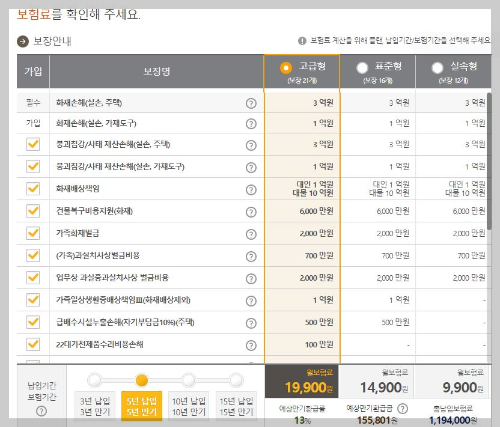This screenshot has height=427, width=500.
Task: Click the 155,801원 expected refund amount
Action: (377, 420)
